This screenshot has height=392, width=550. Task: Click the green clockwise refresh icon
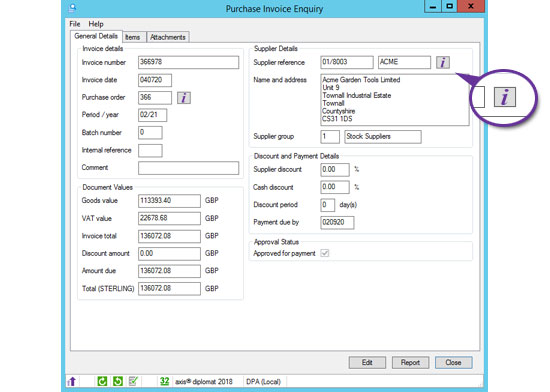click(x=102, y=381)
